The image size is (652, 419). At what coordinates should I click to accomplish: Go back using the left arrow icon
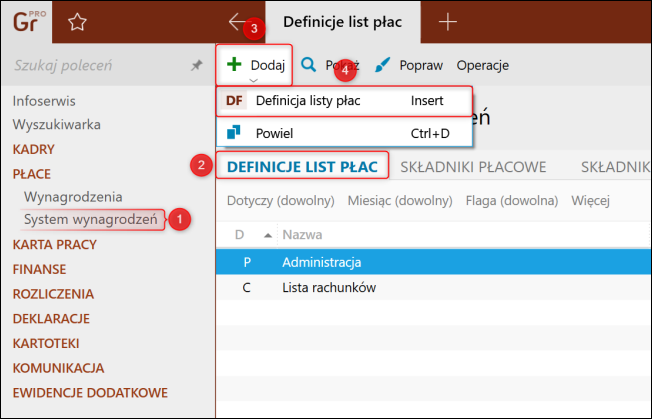238,21
